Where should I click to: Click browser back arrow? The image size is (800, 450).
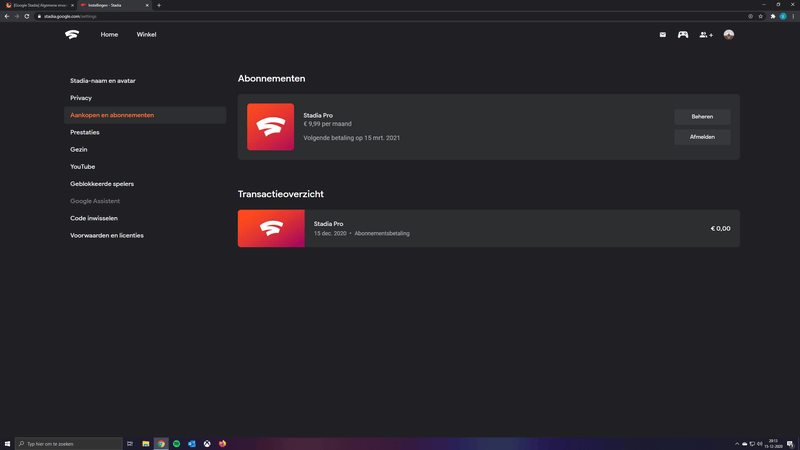[7, 16]
